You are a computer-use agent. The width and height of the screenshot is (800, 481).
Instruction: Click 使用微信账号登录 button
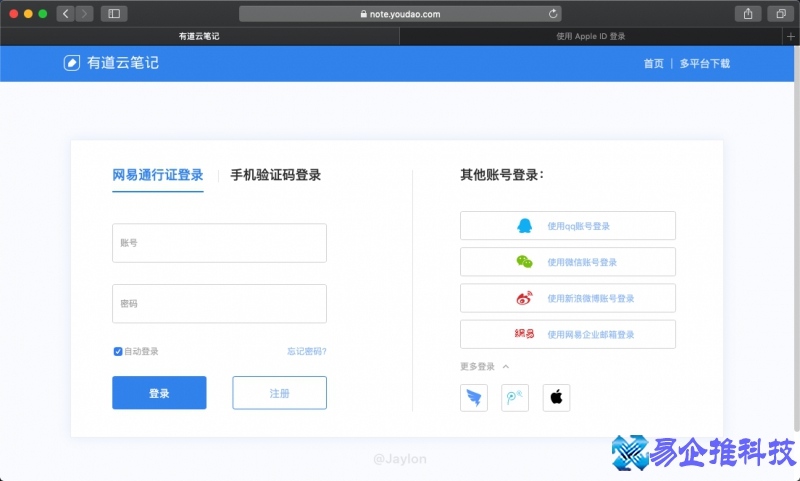[x=568, y=262]
